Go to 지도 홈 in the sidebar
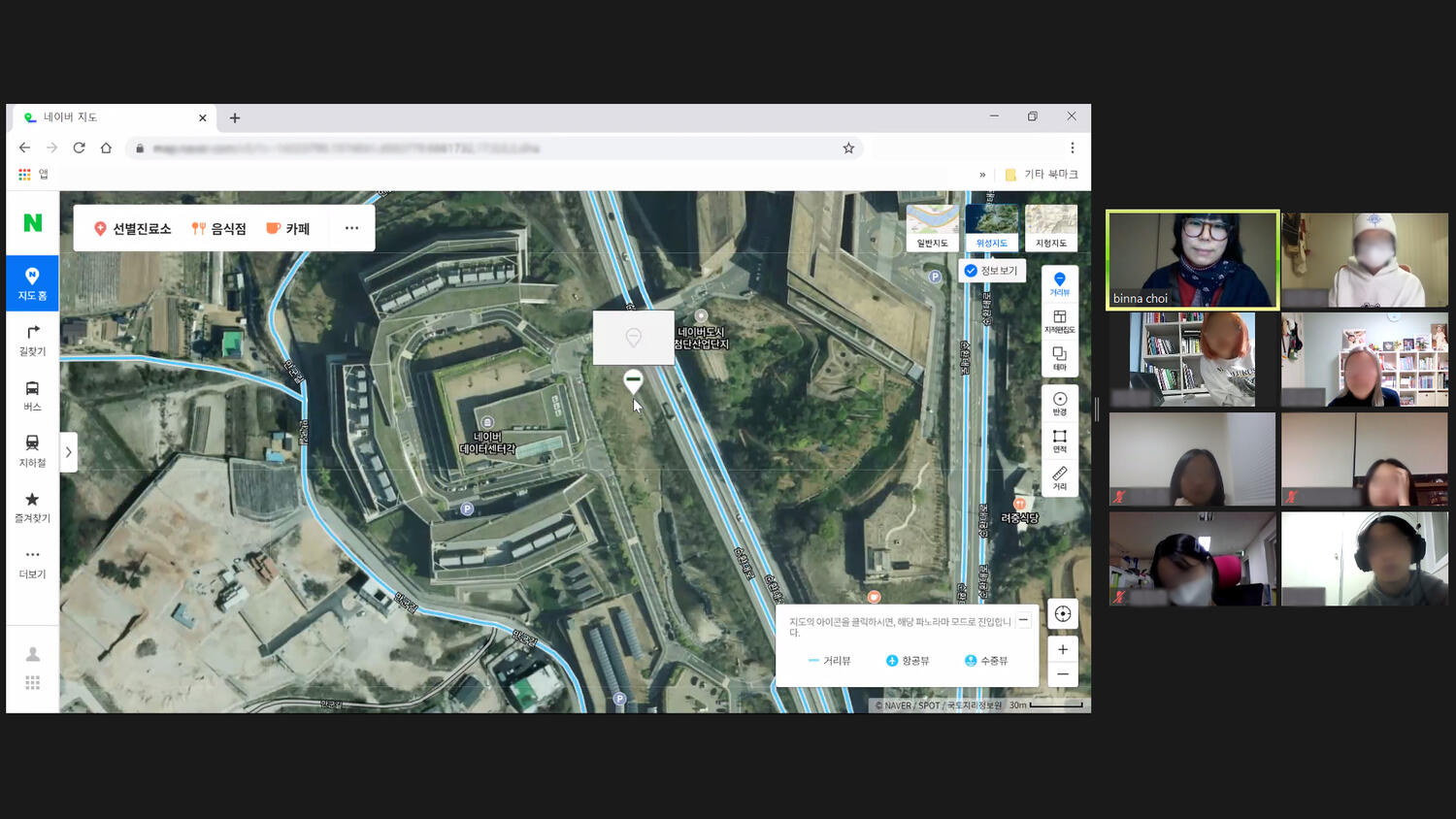Viewport: 1456px width, 819px height. (x=32, y=283)
